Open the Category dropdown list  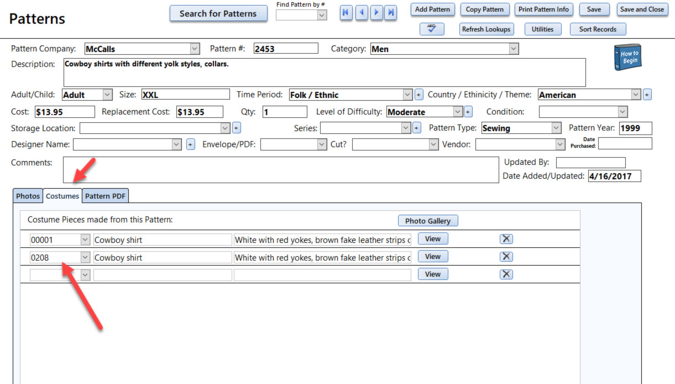(x=513, y=49)
